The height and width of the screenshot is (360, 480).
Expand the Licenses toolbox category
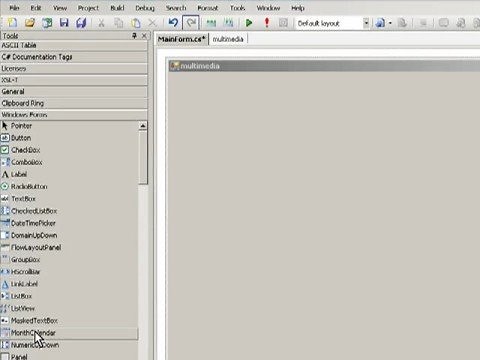tap(74, 69)
